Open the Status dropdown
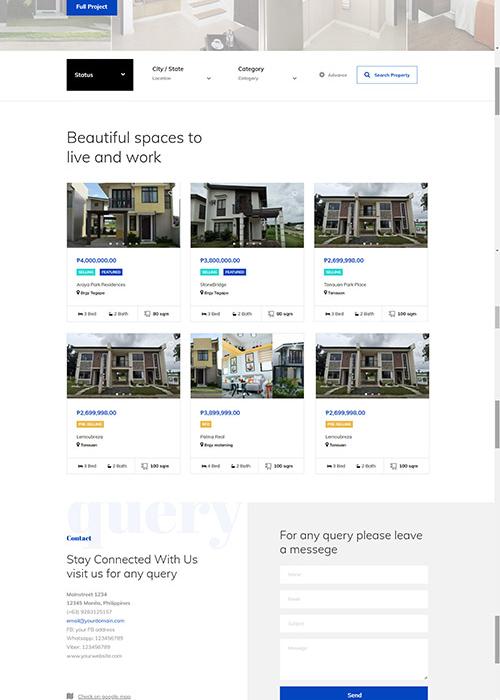The width and height of the screenshot is (500, 700). [x=100, y=75]
